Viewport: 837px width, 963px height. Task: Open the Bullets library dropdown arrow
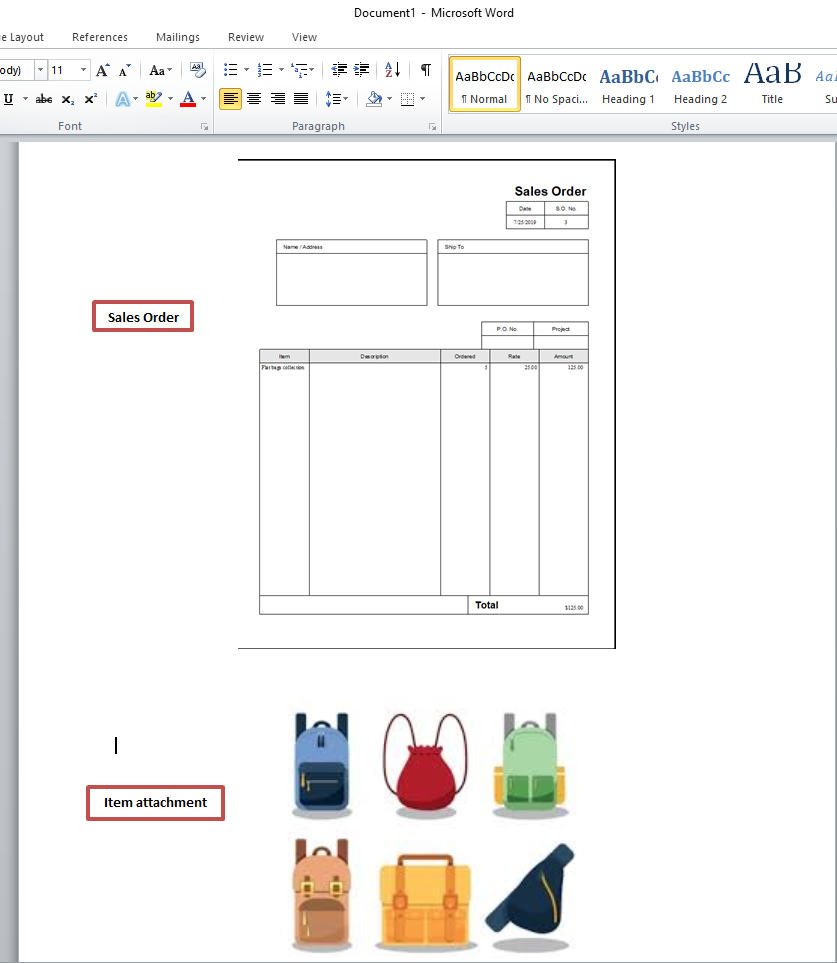point(246,70)
